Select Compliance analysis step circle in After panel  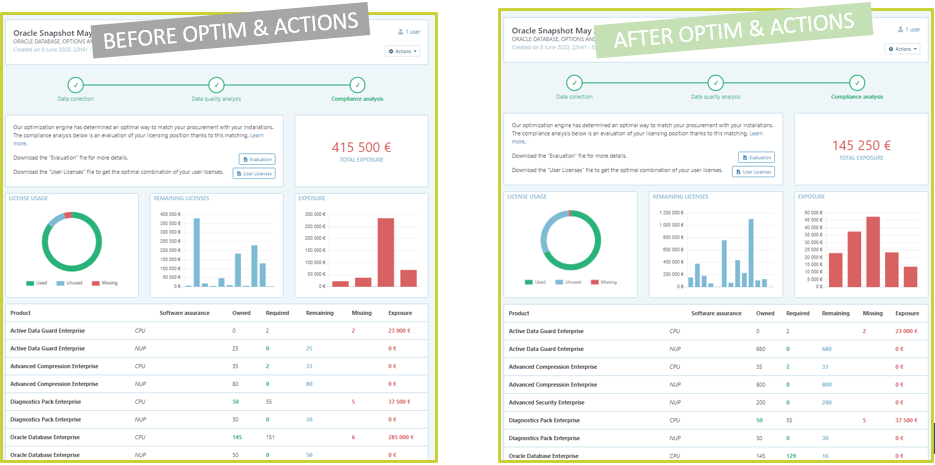857,82
